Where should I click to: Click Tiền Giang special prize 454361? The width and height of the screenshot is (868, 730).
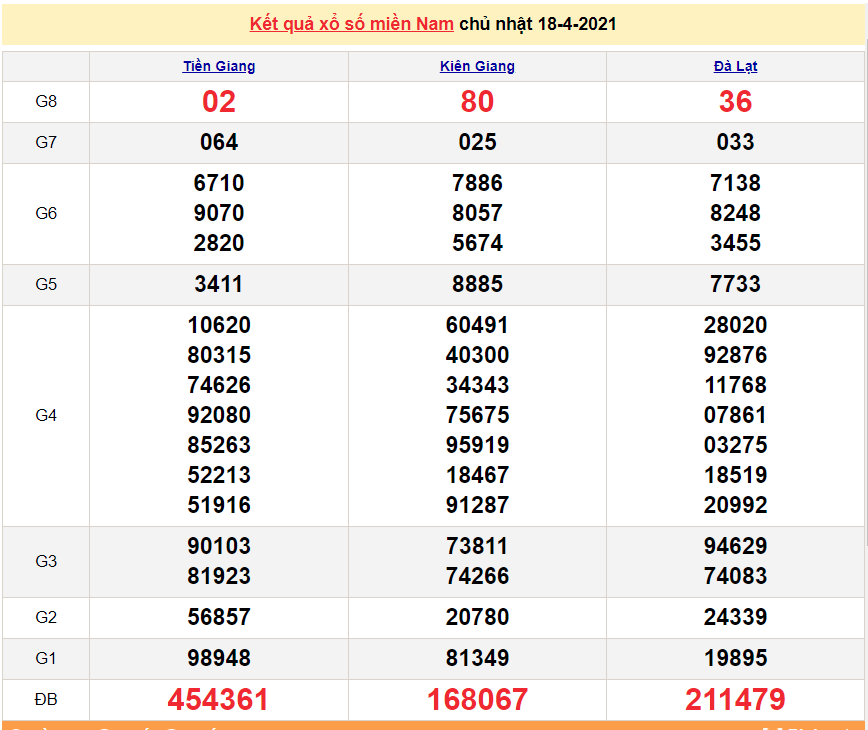(x=218, y=700)
